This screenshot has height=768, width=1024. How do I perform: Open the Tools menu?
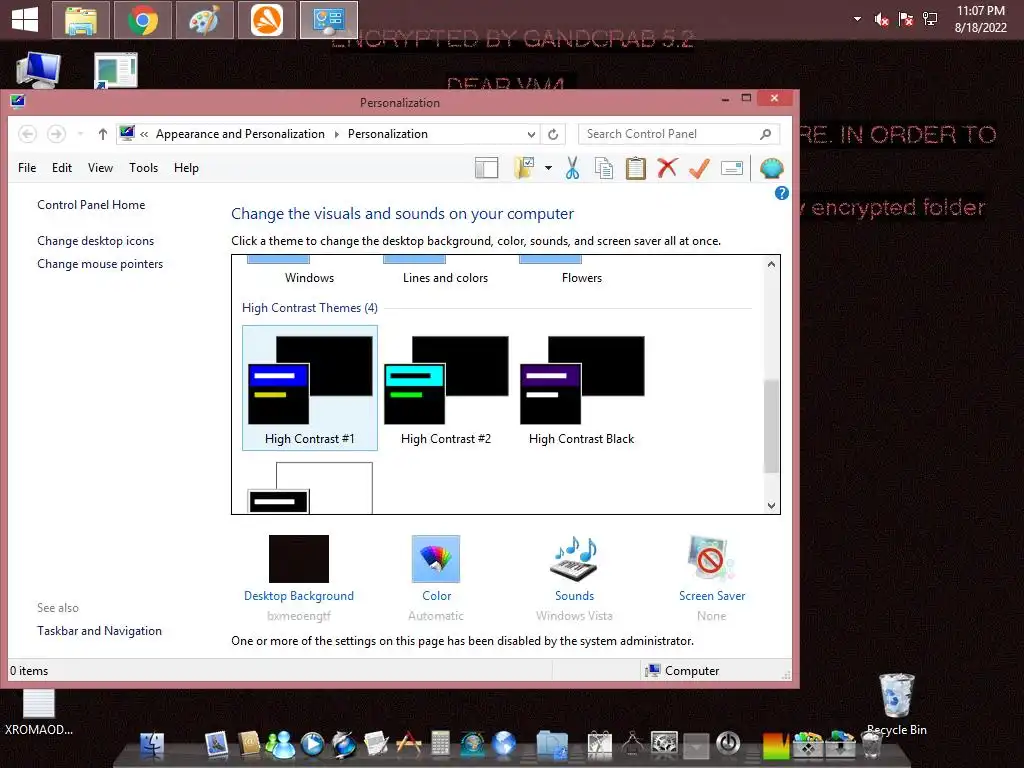click(144, 168)
